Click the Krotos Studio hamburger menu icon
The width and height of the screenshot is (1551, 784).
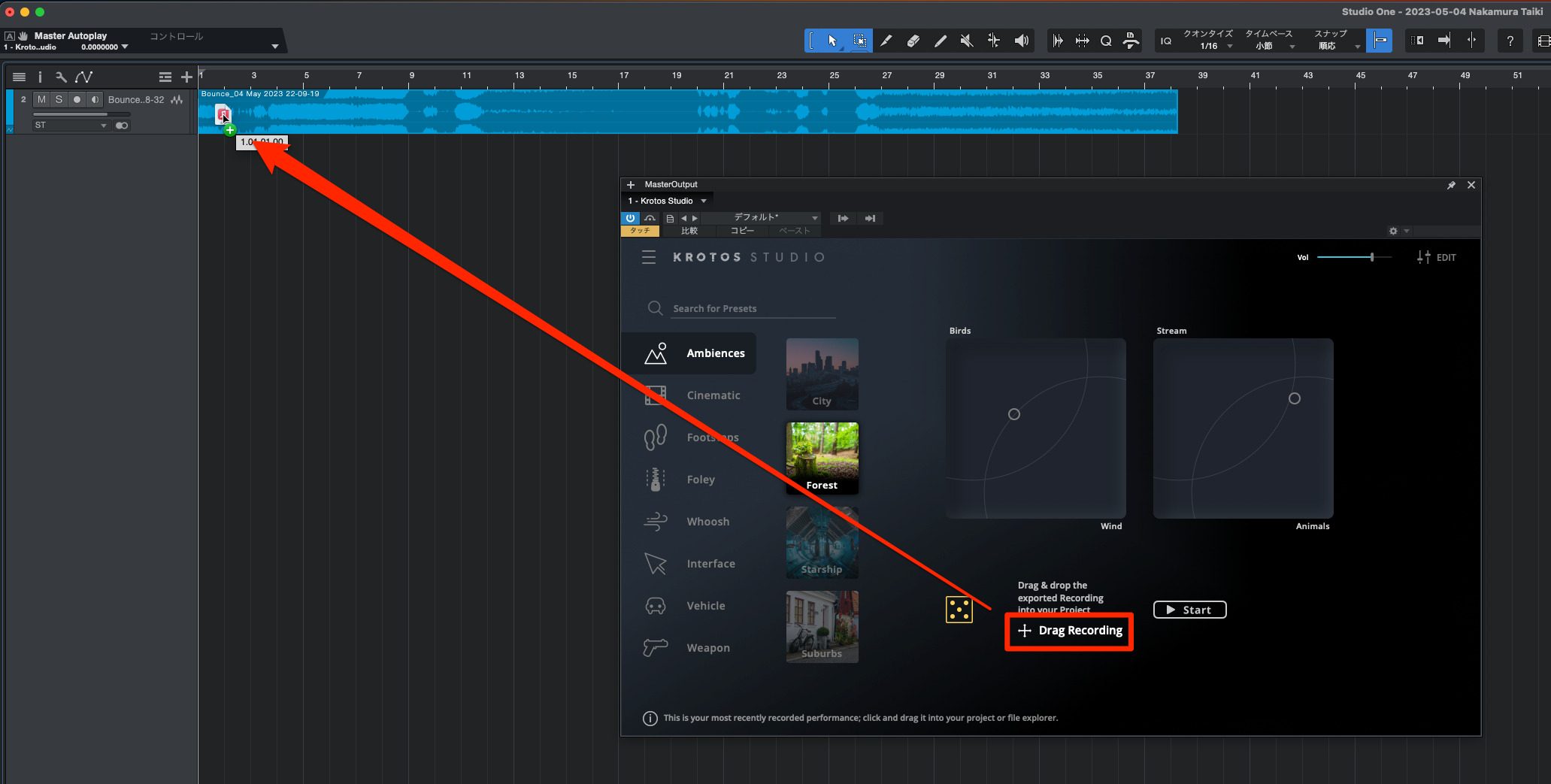pos(649,257)
